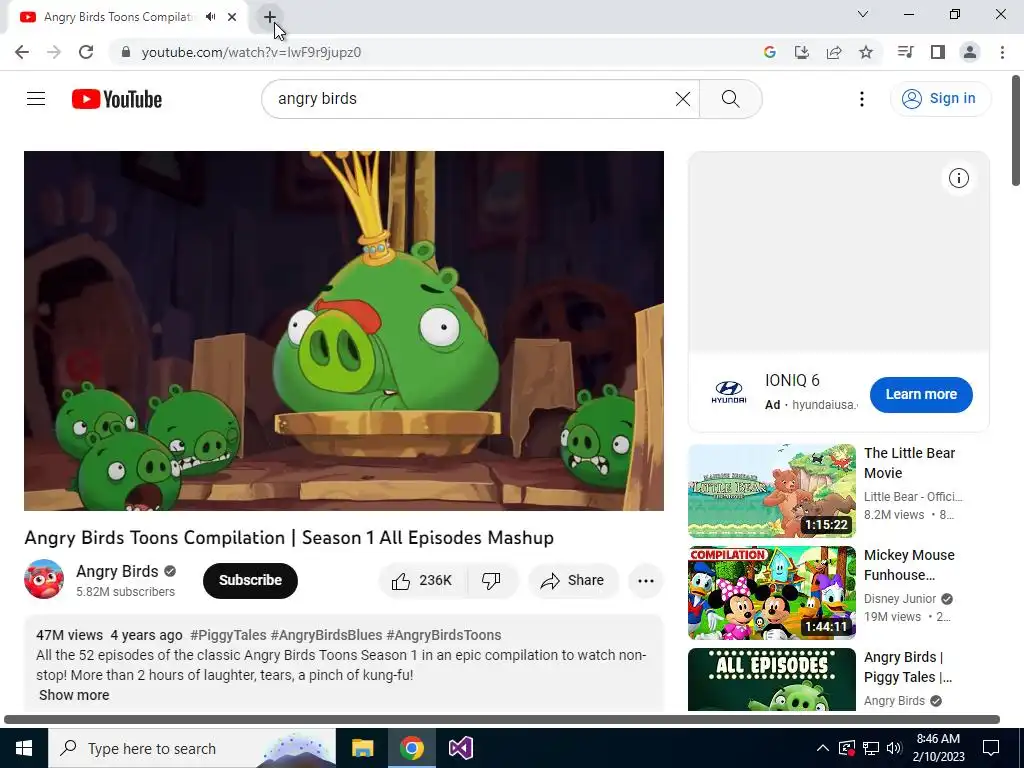Play the Angry Birds video player
This screenshot has height=768, width=1024.
[x=344, y=330]
